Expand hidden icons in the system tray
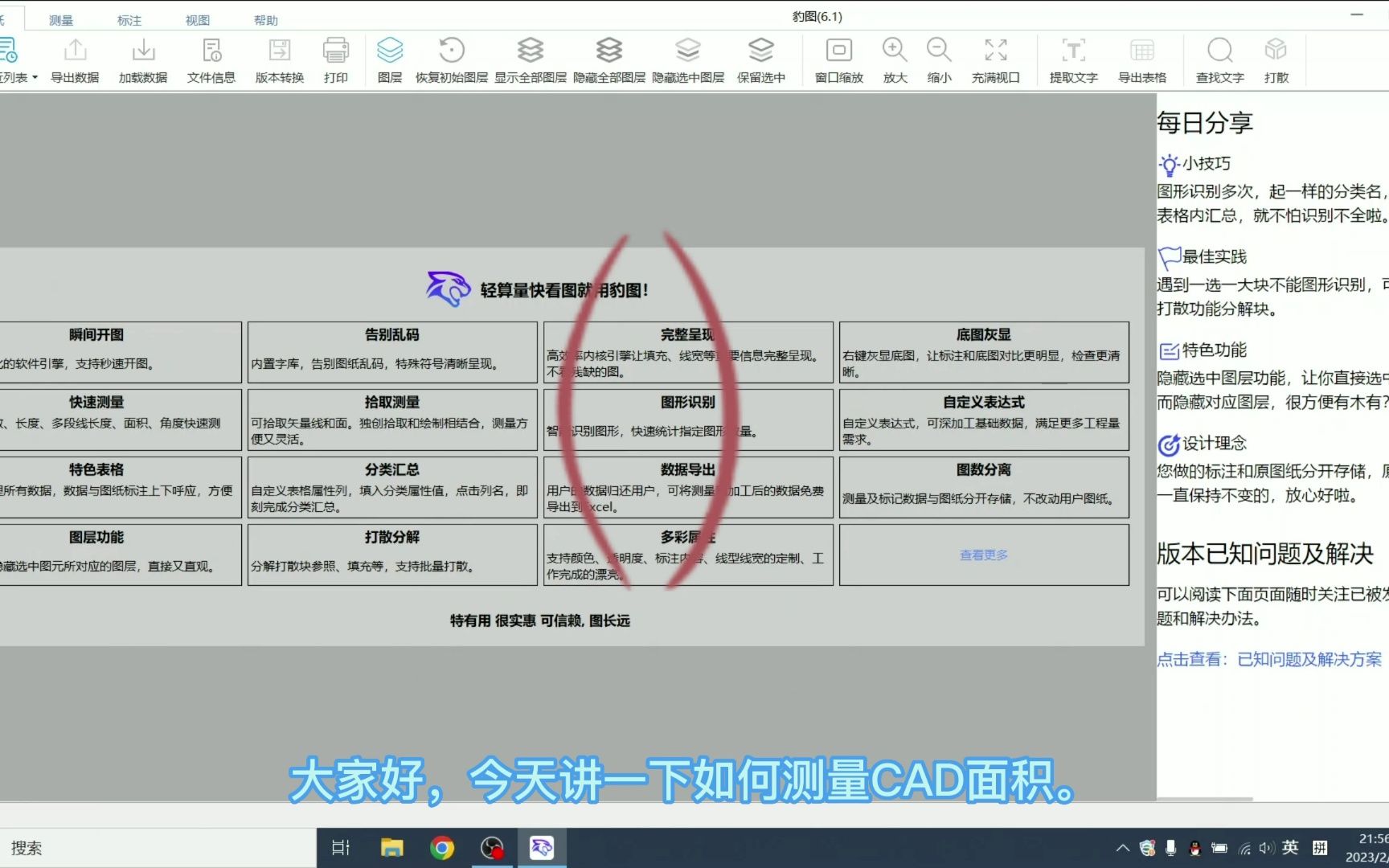1389x868 pixels. click(1122, 847)
